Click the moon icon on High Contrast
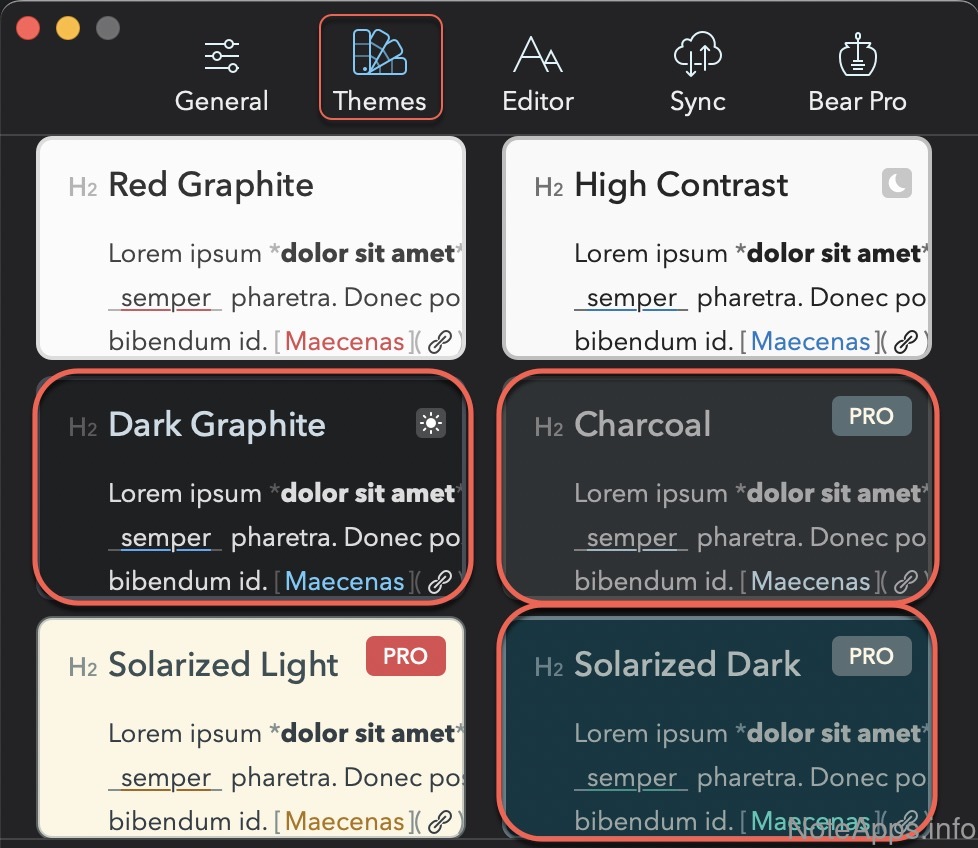Screen dimensions: 978x848 [897, 183]
